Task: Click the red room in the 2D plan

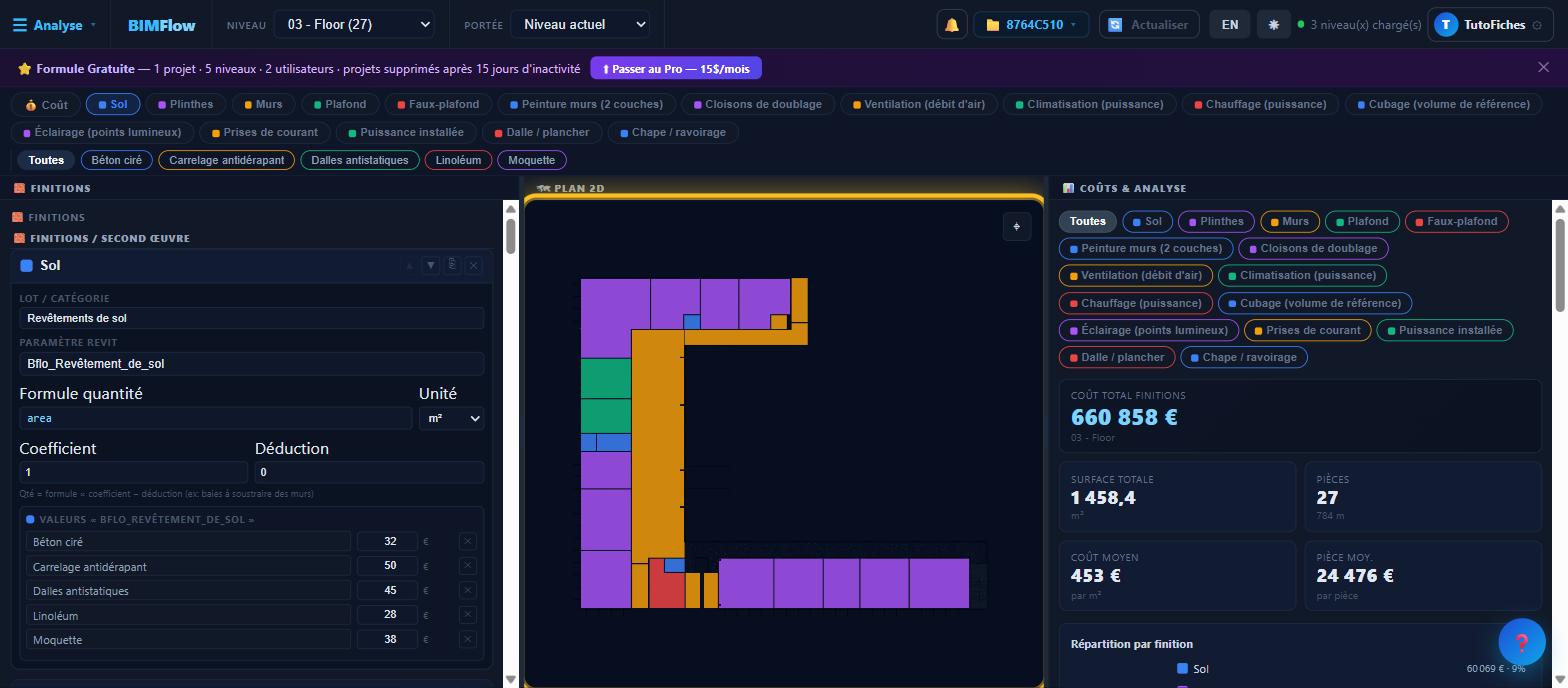Action: coord(666,590)
